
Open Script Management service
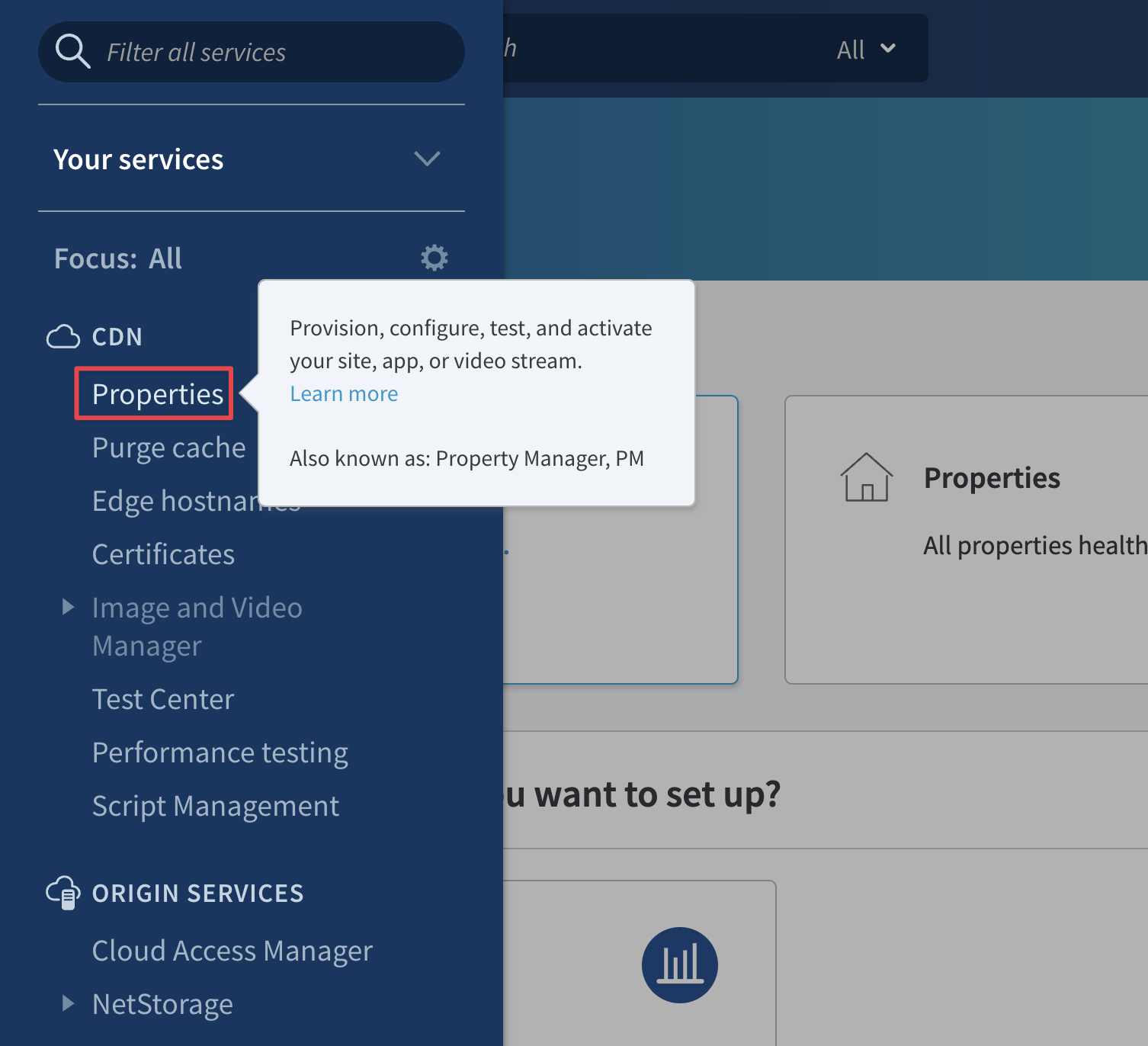point(216,806)
